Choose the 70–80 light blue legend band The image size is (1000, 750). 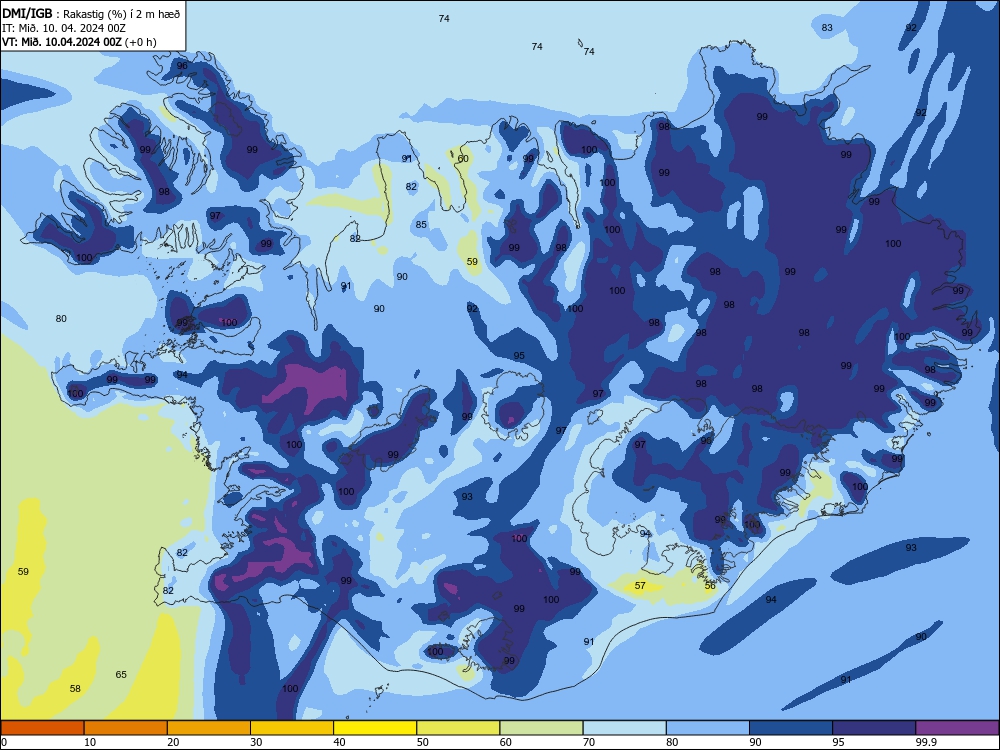pos(624,728)
